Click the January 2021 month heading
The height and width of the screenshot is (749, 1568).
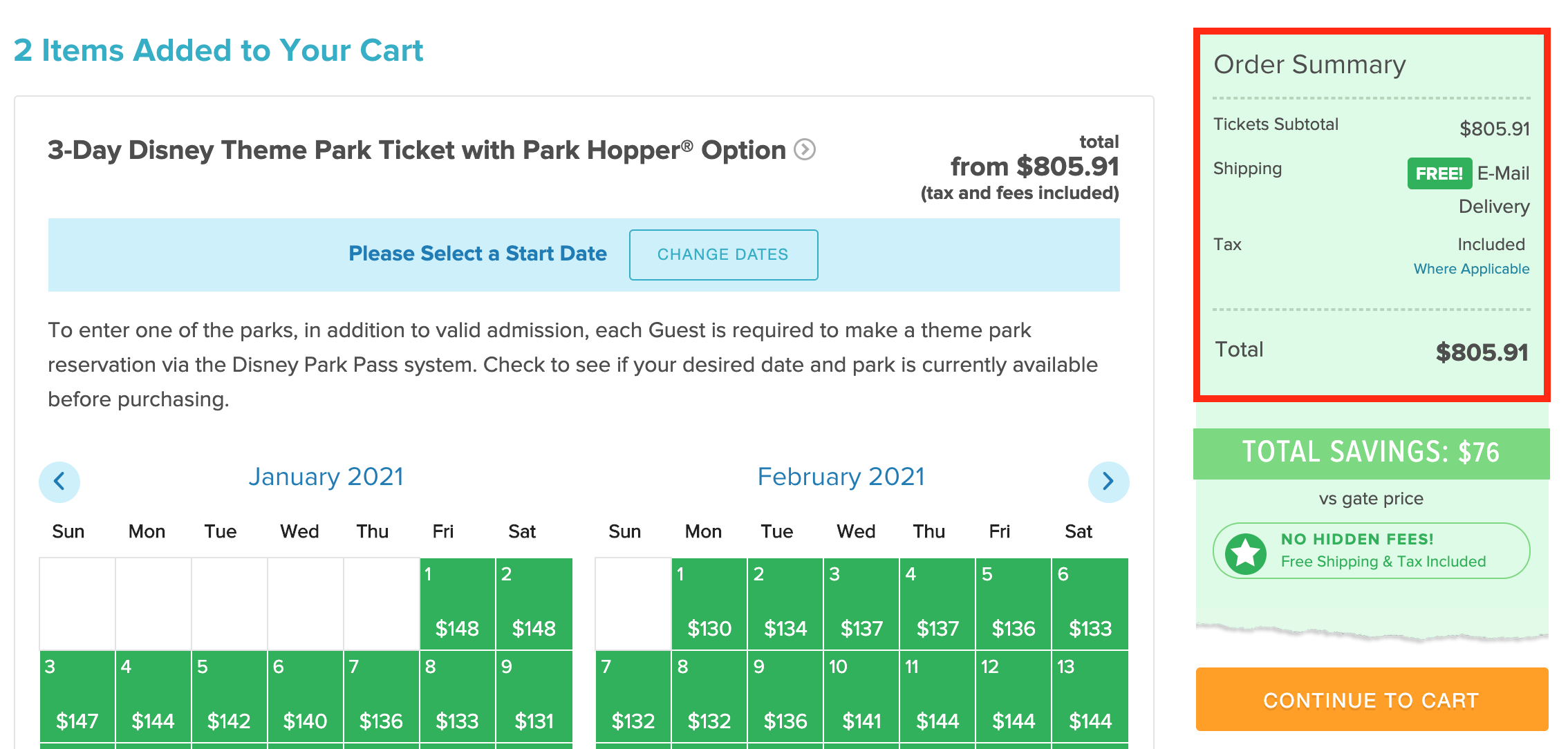click(326, 477)
